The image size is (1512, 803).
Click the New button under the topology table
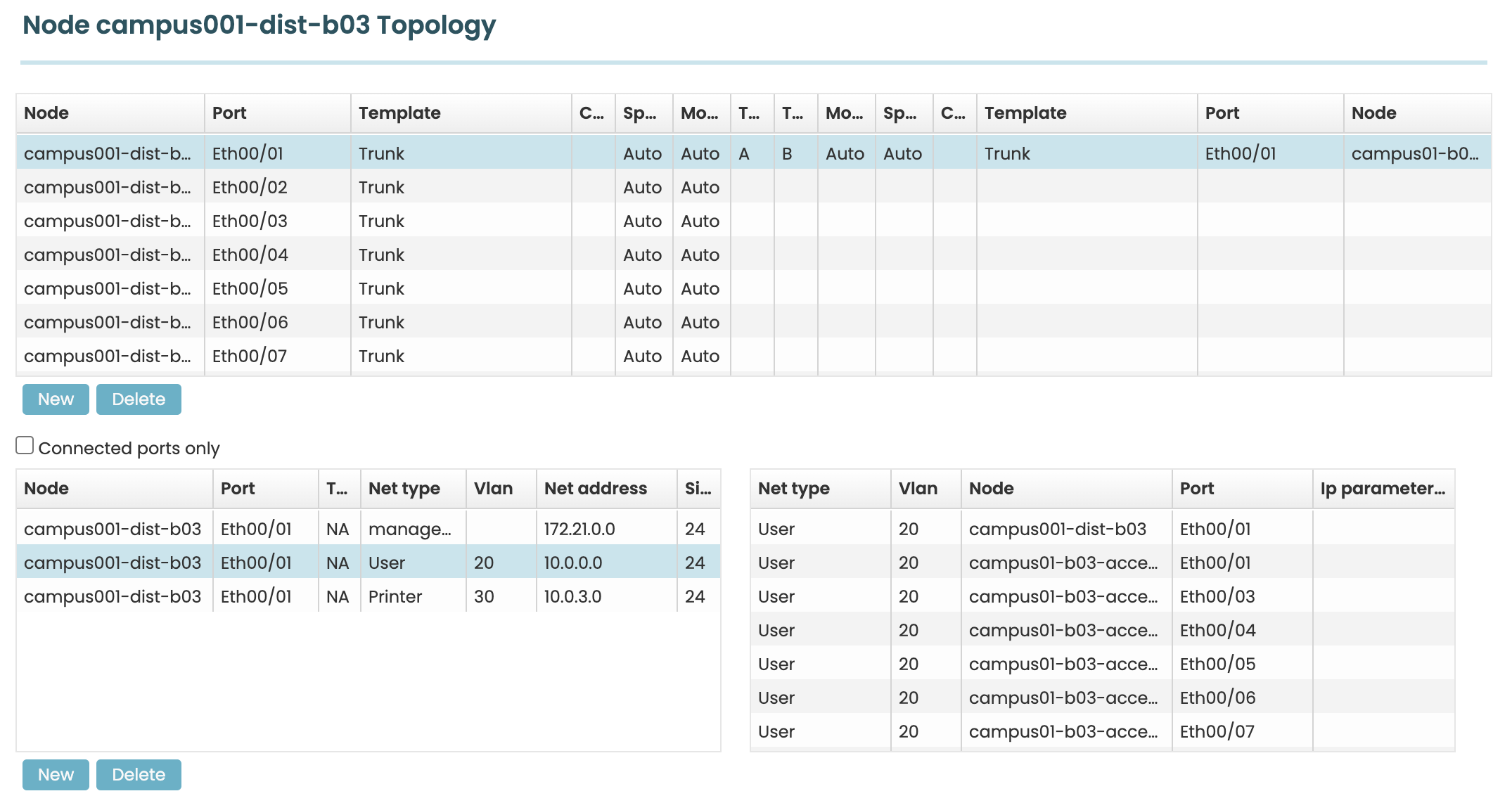[56, 399]
